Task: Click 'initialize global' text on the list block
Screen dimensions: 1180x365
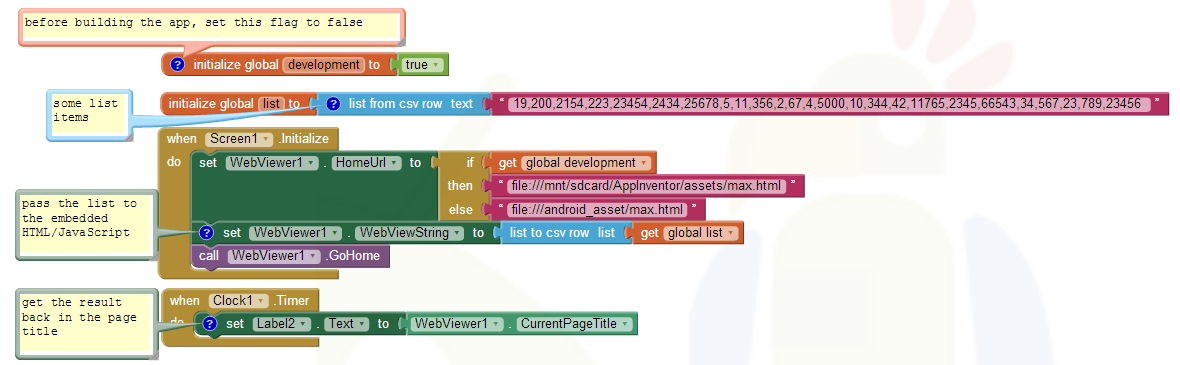Action: (211, 104)
